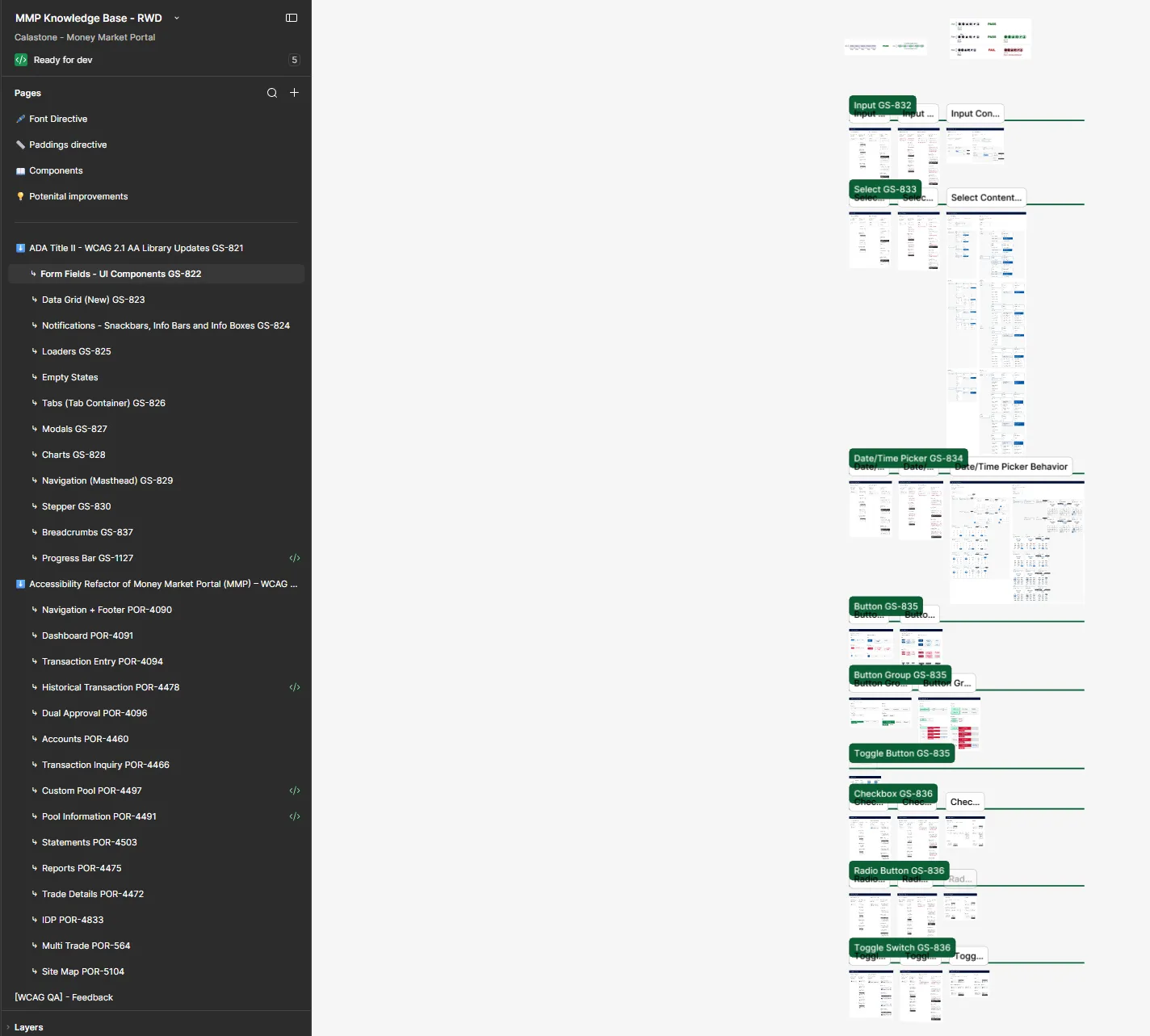Select Form Fields - UI Components GS-822 page

pyautogui.click(x=156, y=274)
